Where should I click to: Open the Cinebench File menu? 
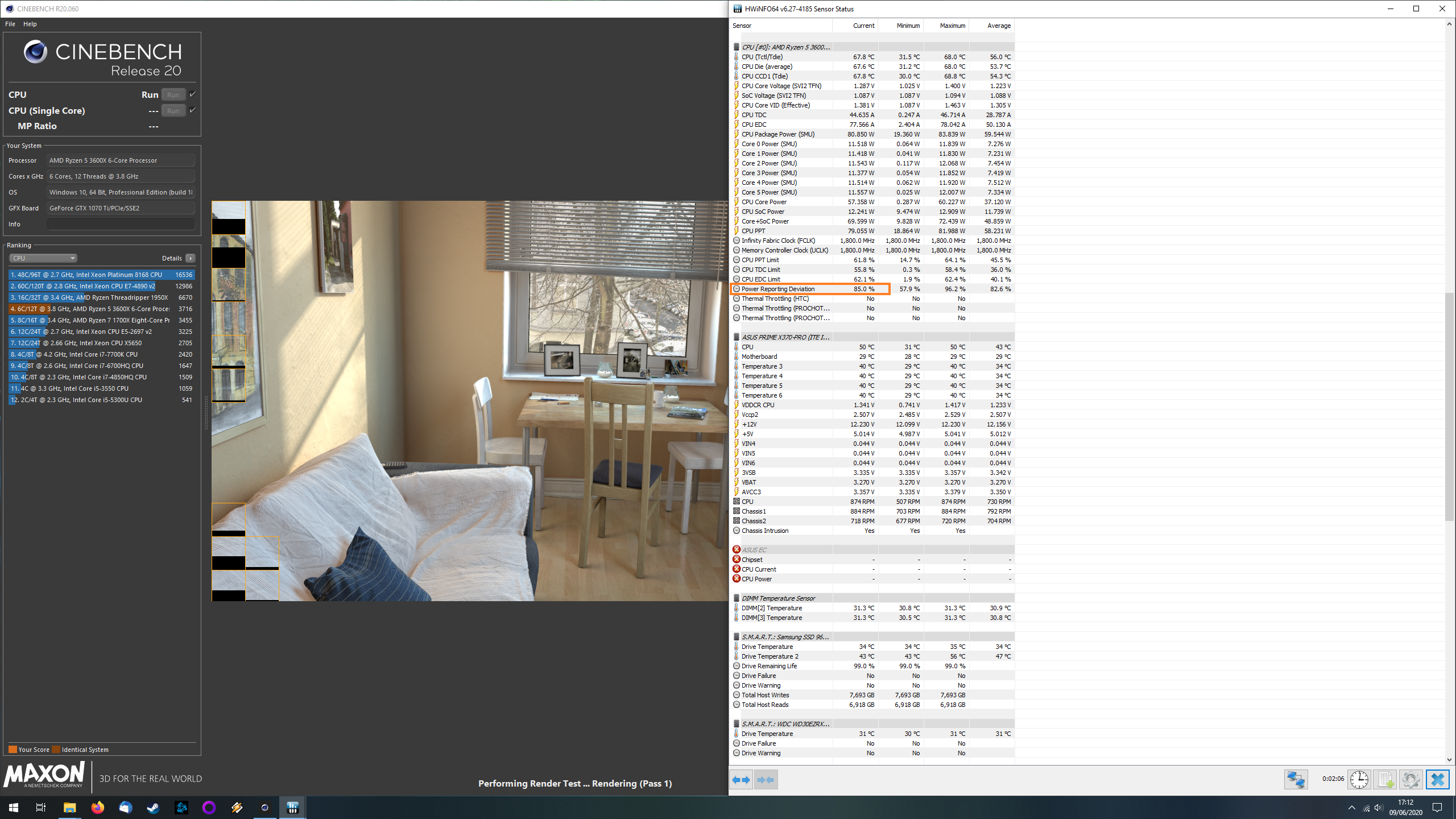10,24
